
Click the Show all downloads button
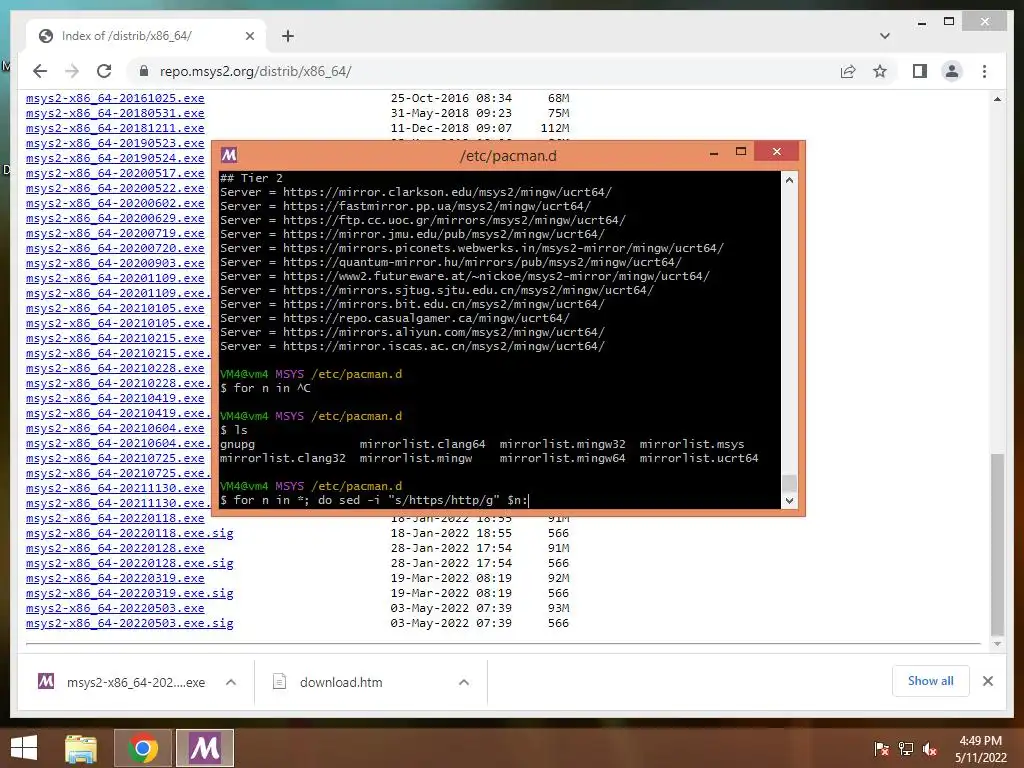(930, 681)
